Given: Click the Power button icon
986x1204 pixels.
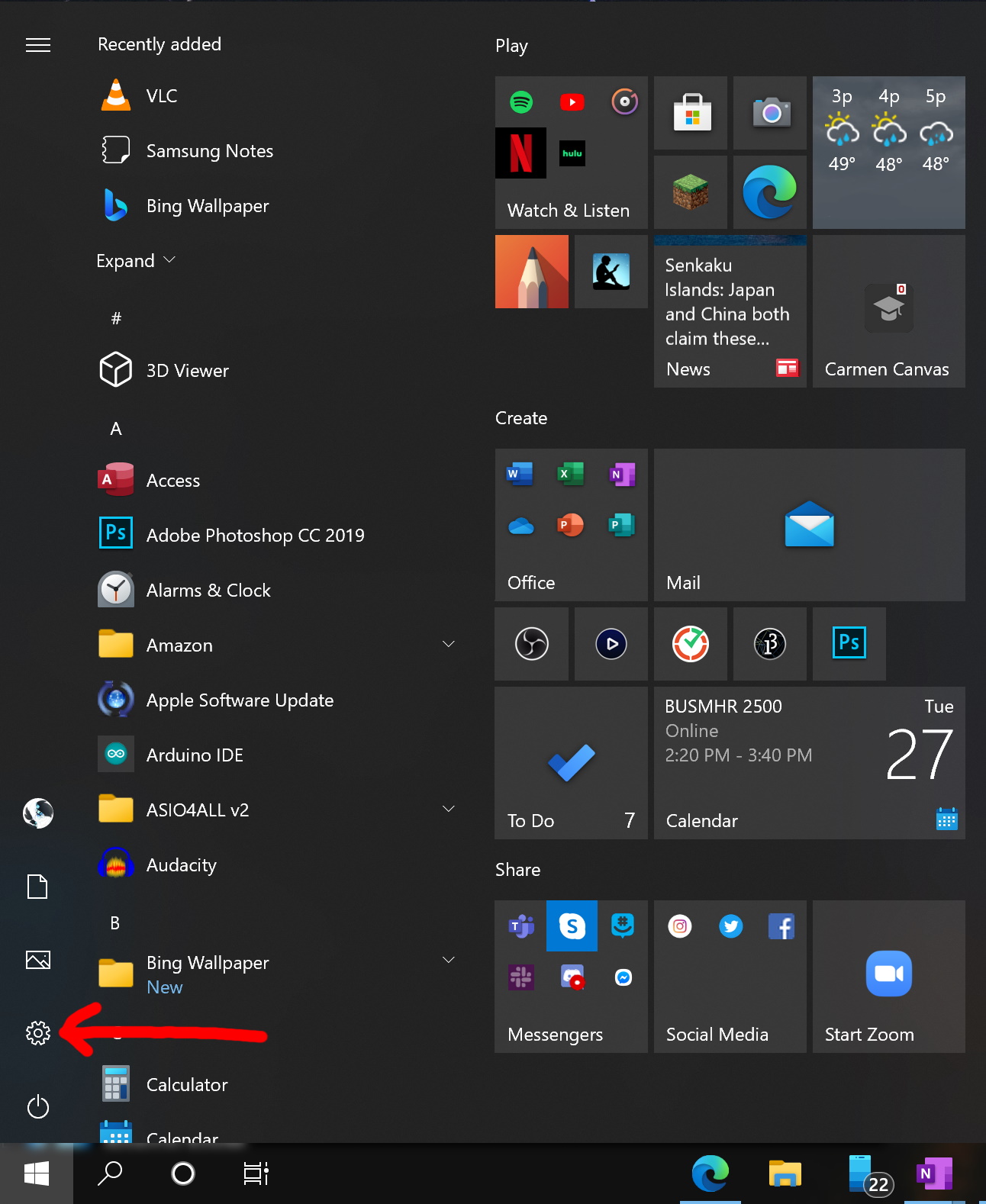Looking at the screenshot, I should click(x=37, y=1106).
